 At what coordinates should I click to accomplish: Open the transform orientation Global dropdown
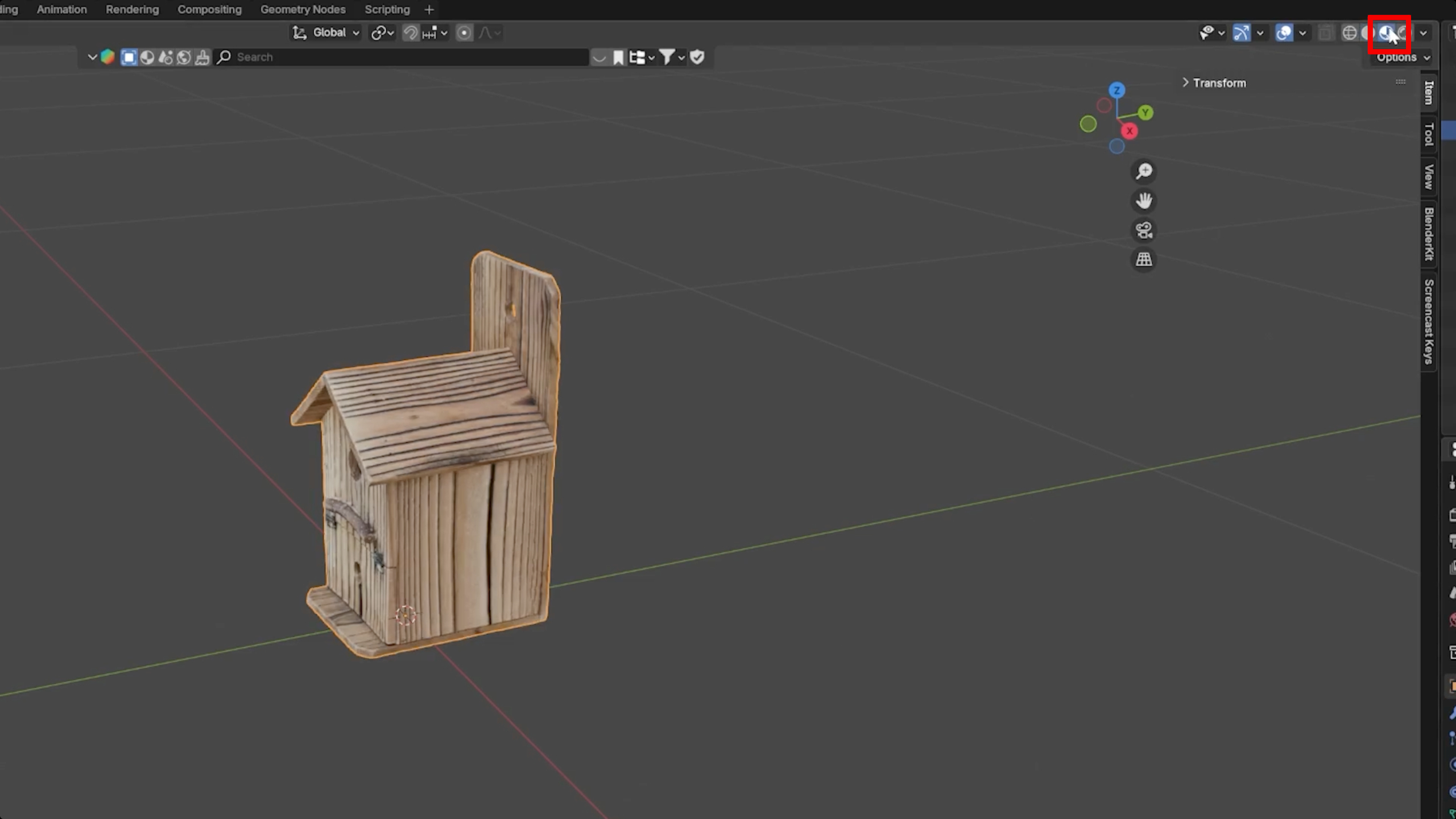[x=330, y=32]
